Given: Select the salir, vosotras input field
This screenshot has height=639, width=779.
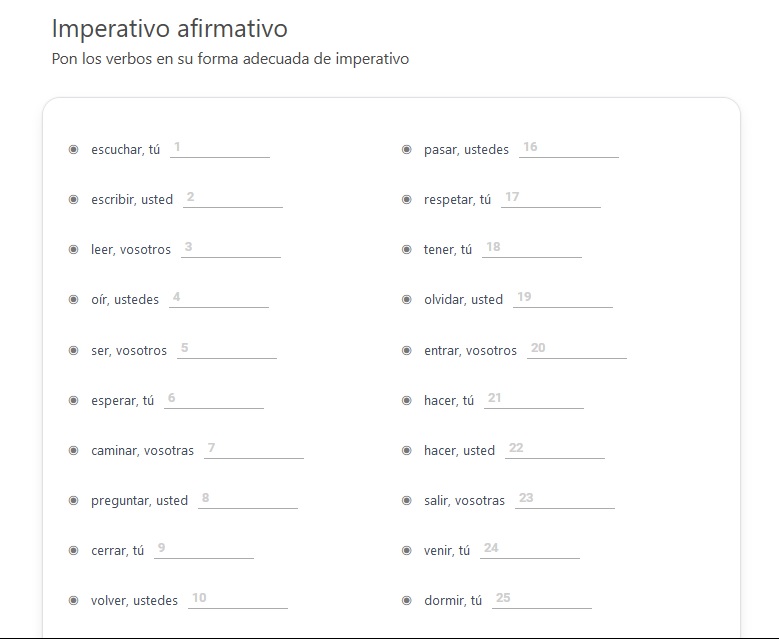Looking at the screenshot, I should tap(565, 499).
